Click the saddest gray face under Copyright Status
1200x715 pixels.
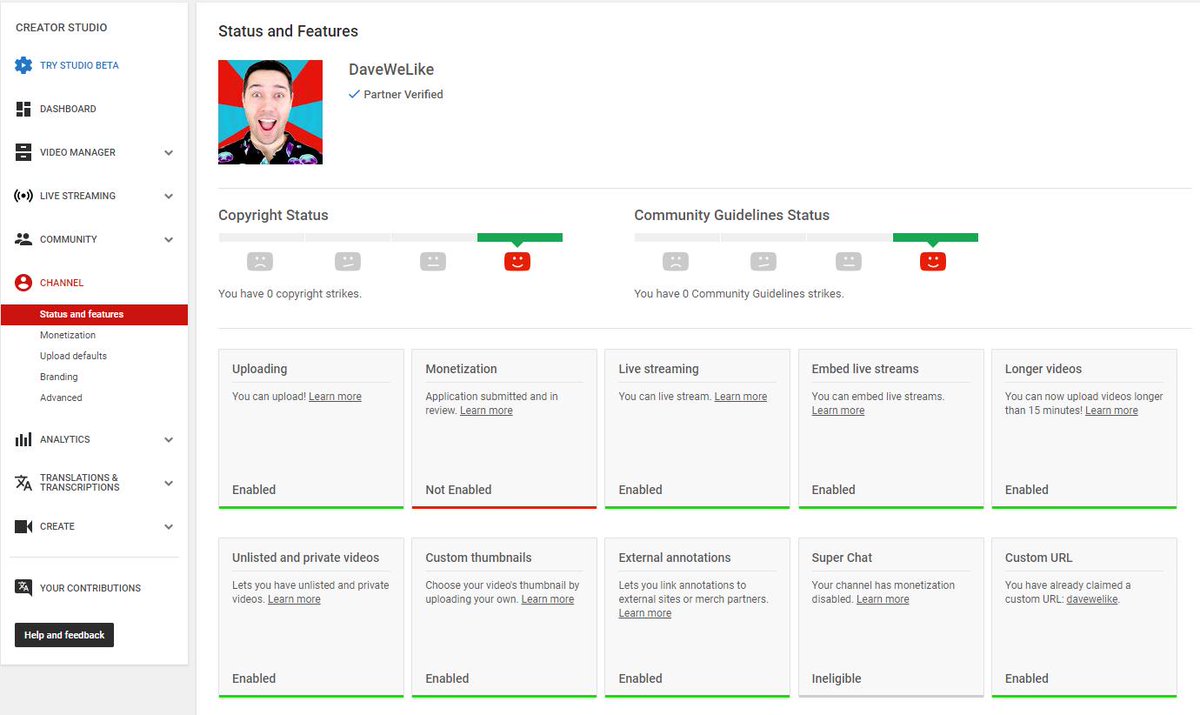(x=260, y=261)
